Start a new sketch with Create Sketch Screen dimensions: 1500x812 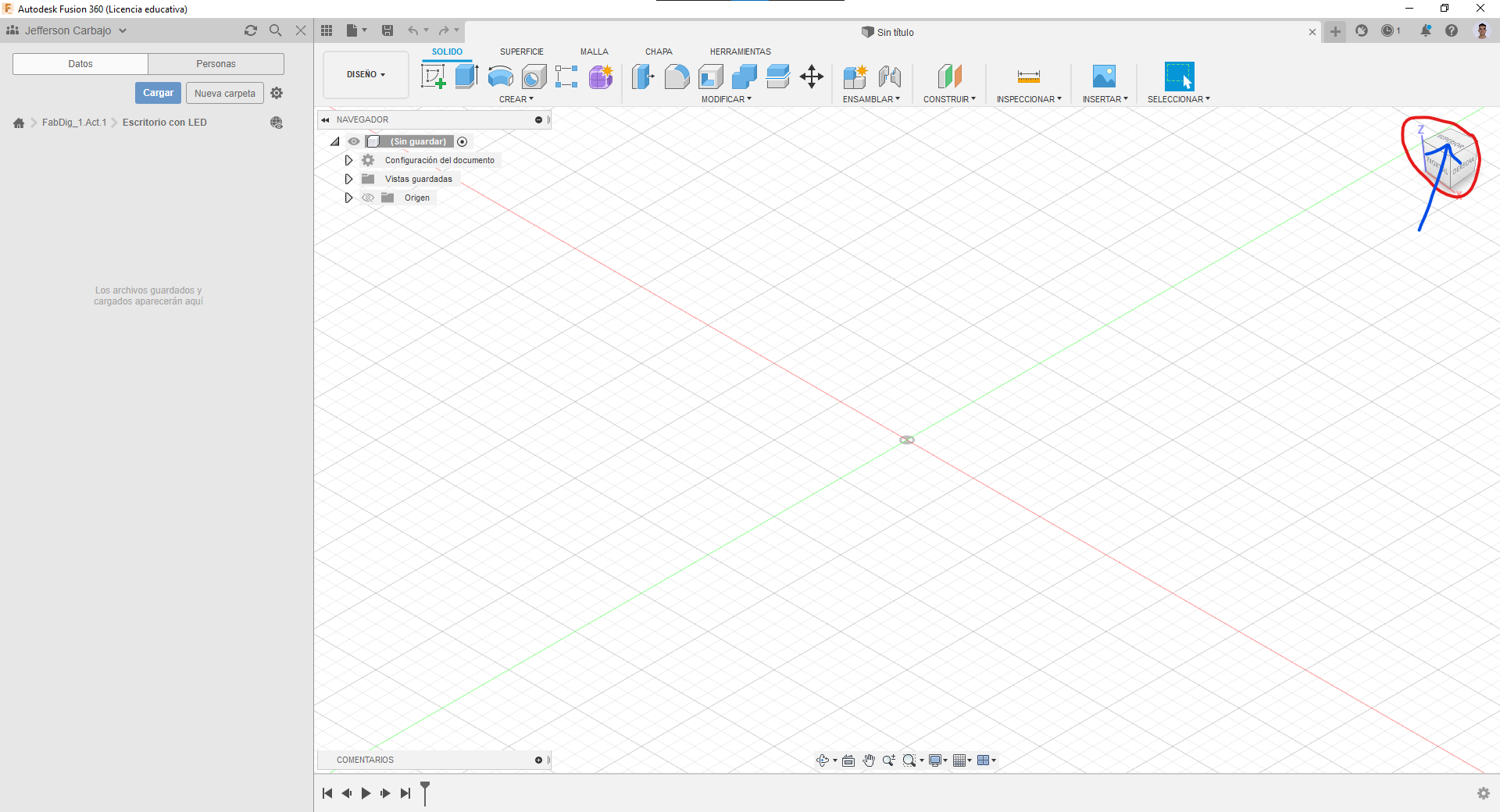433,77
